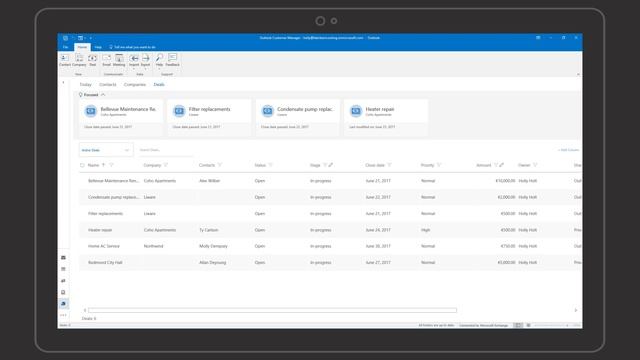Open the Help ribbon dropdown
Screen dimensions: 640x360
(x=159, y=60)
